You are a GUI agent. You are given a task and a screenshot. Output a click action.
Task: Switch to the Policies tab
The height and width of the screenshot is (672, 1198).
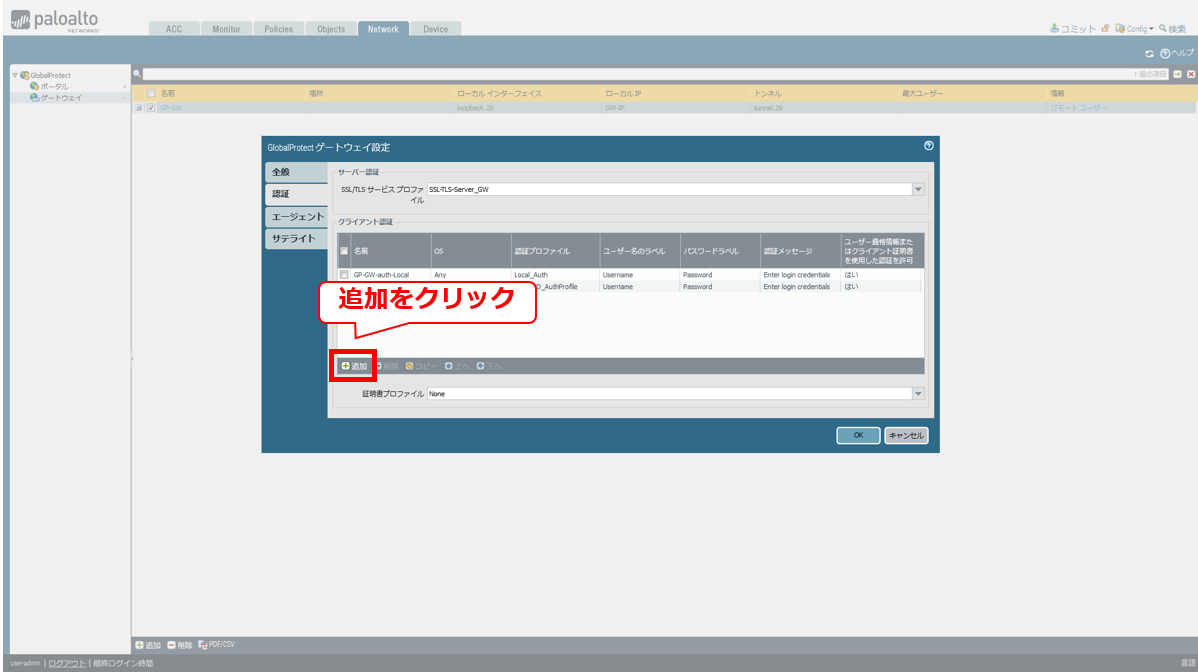[278, 29]
